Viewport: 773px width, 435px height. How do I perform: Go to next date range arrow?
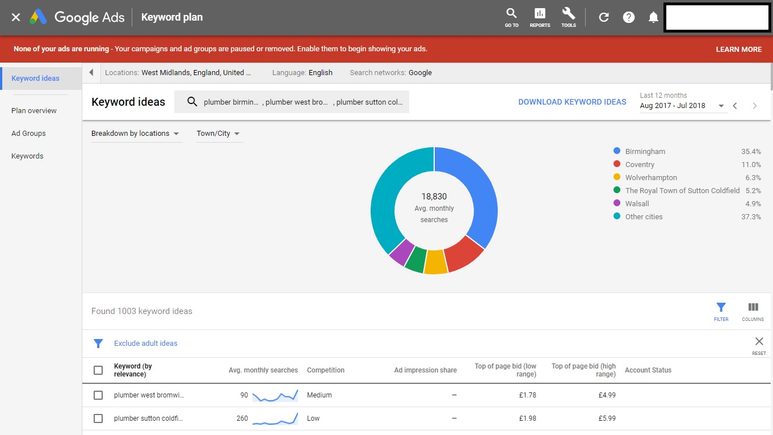click(755, 106)
